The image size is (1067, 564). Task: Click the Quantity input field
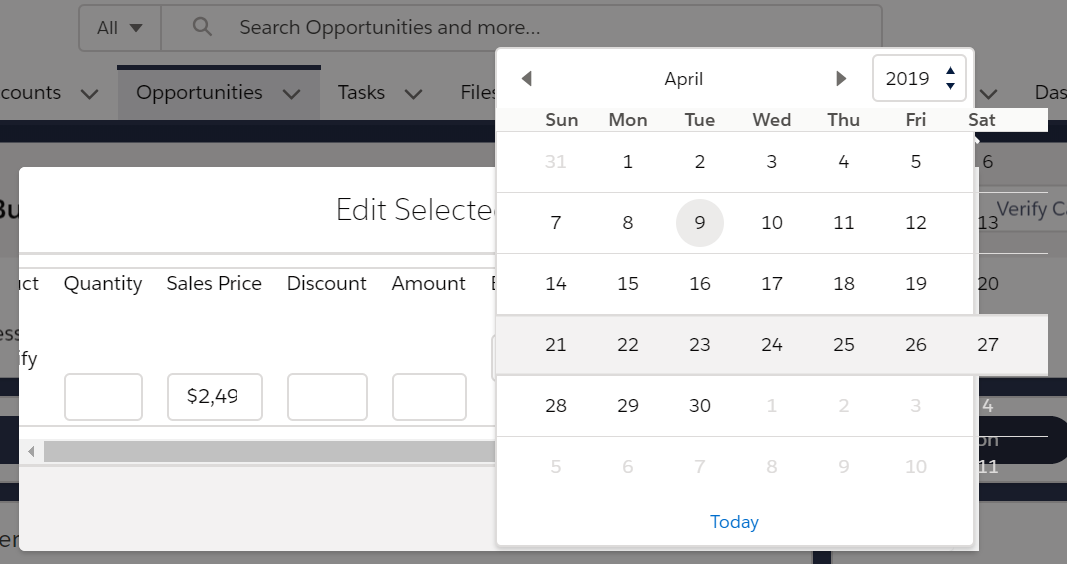(x=103, y=397)
